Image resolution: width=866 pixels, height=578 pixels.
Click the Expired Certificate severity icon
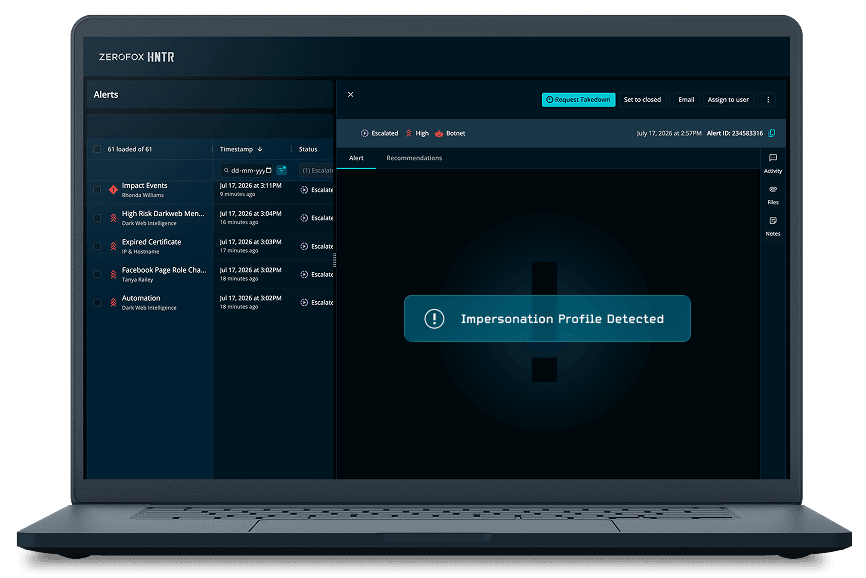point(113,246)
